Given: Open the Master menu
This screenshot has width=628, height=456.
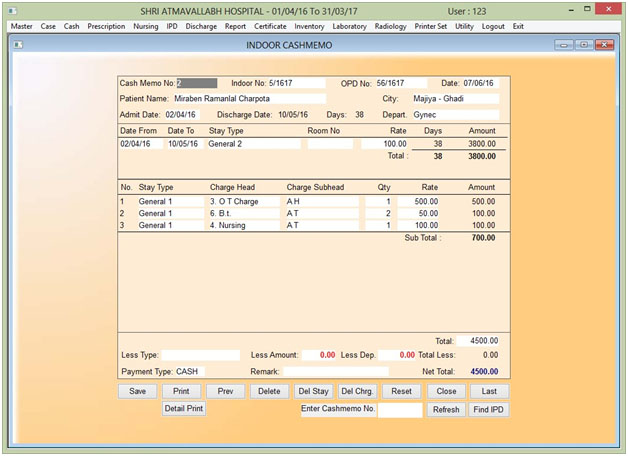Looking at the screenshot, I should 21,26.
